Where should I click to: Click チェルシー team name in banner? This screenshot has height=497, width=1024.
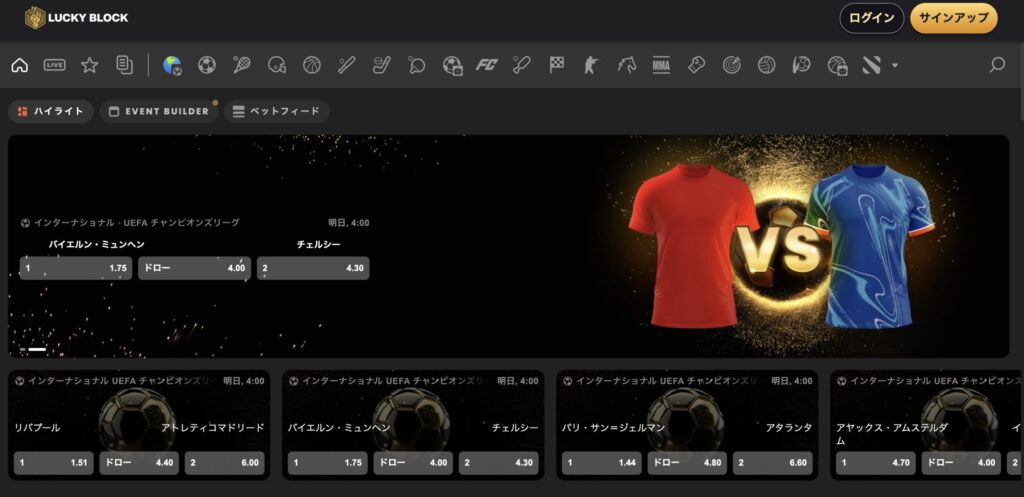[x=318, y=244]
